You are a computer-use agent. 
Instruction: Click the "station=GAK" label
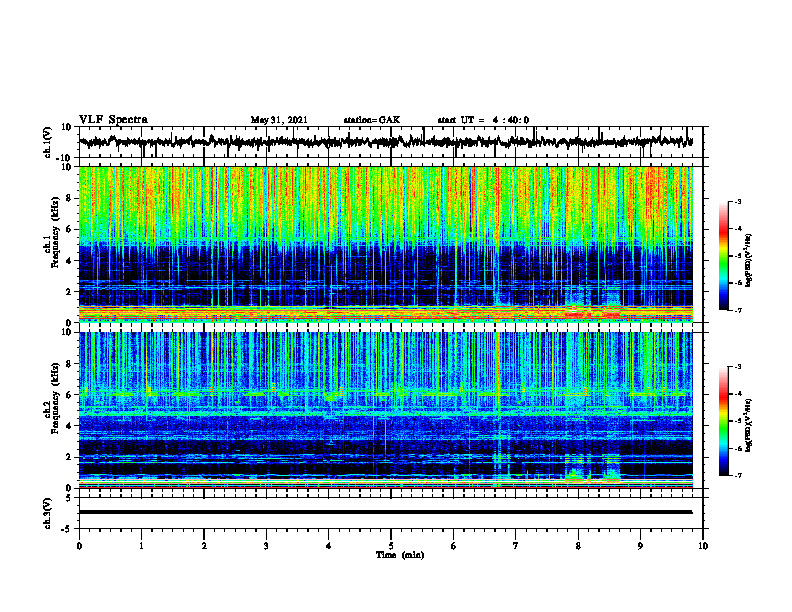pos(372,120)
